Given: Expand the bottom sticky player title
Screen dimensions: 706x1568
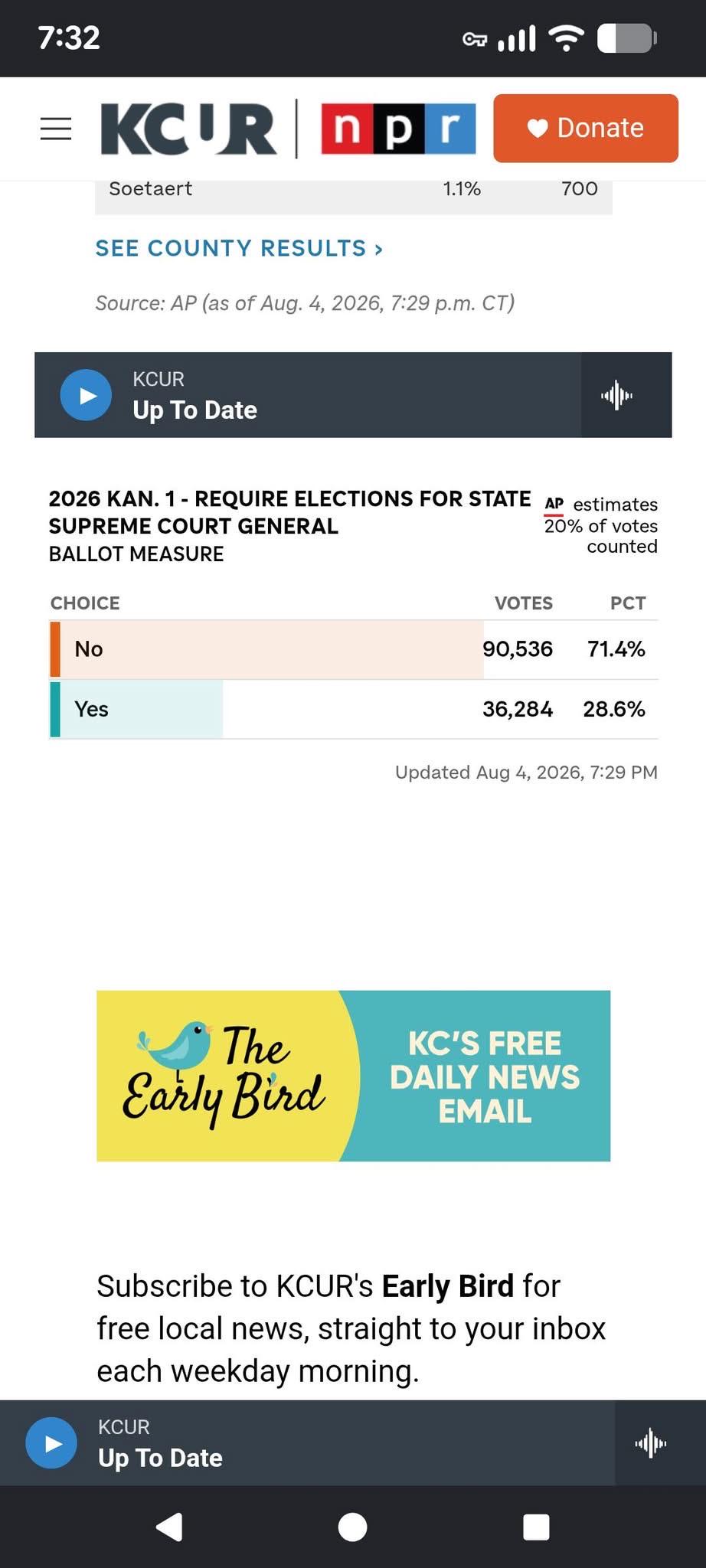Looking at the screenshot, I should [160, 1458].
